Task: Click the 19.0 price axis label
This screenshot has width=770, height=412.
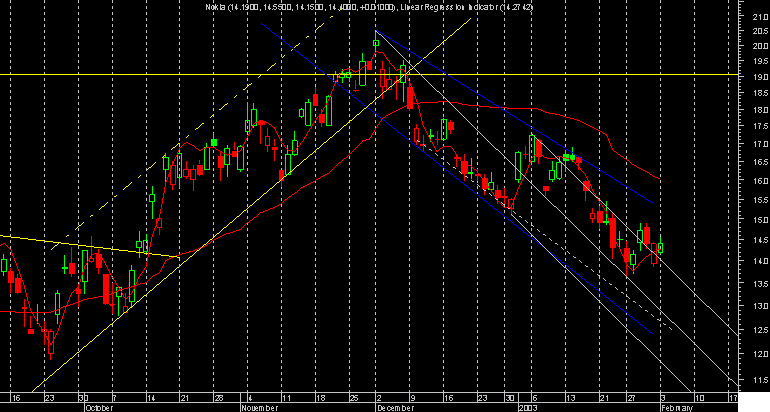Action: (760, 77)
